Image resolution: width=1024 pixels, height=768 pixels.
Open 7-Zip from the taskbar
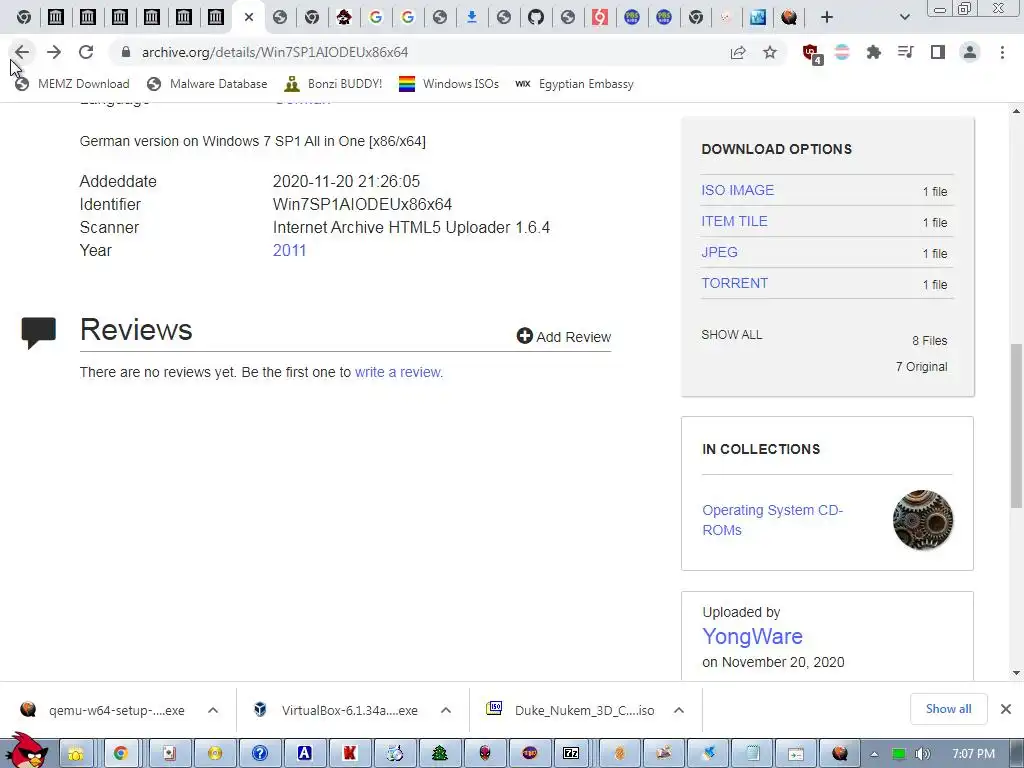pos(571,753)
